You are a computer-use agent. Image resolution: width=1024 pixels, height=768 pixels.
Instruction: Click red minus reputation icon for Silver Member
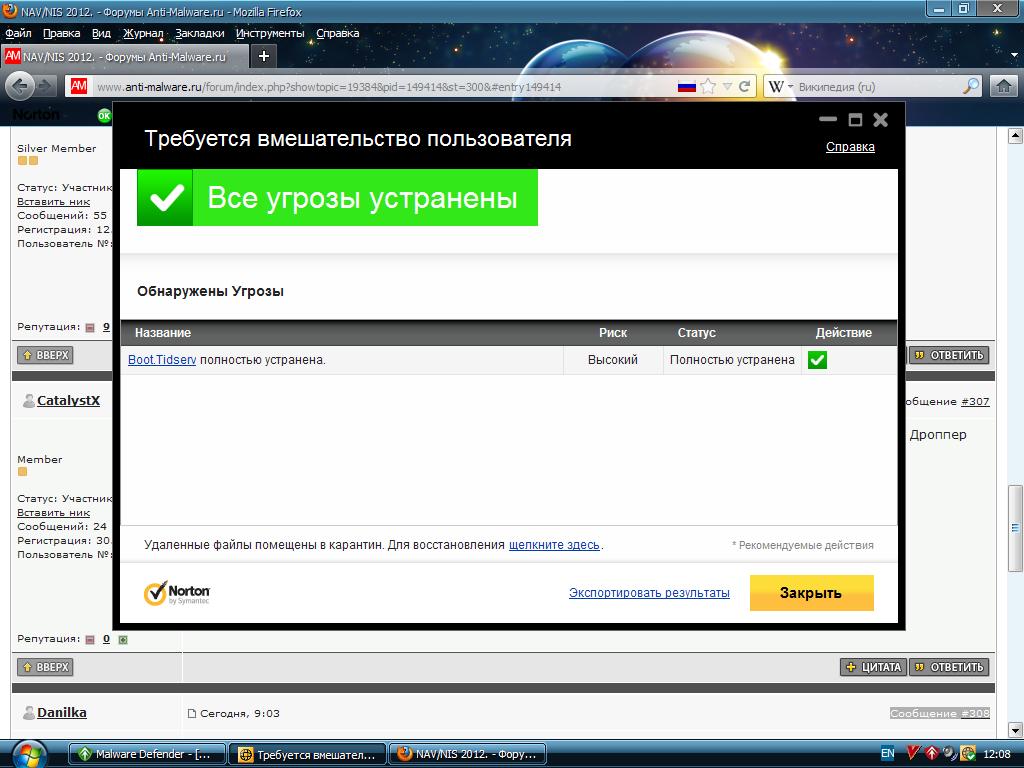coord(90,328)
